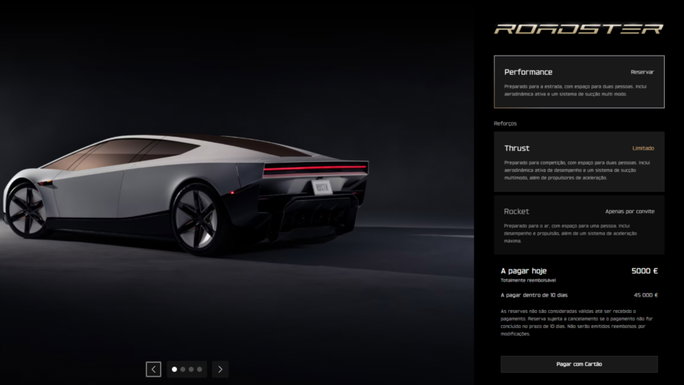684x385 pixels.
Task: Click the Apenas por convite label
Action: [629, 211]
